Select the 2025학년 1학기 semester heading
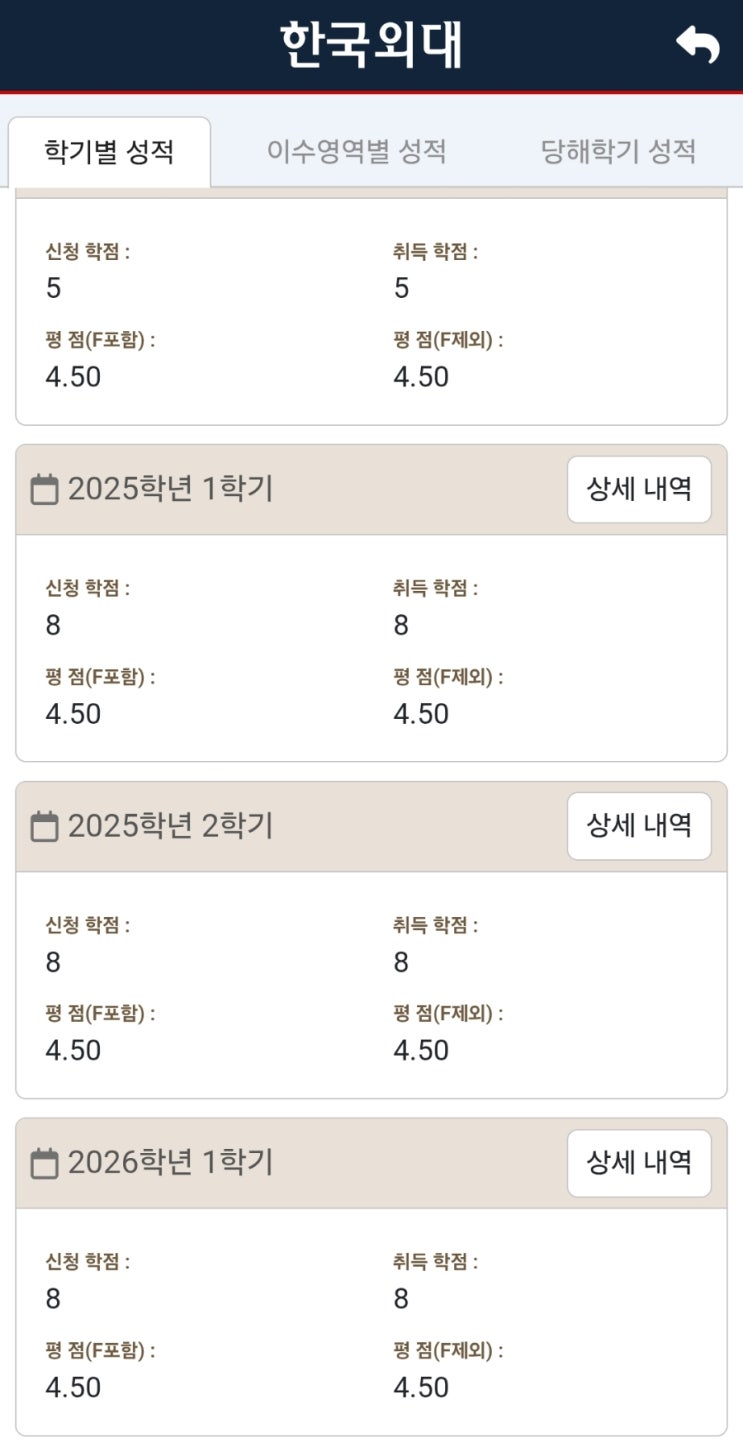The width and height of the screenshot is (743, 1451). [170, 490]
